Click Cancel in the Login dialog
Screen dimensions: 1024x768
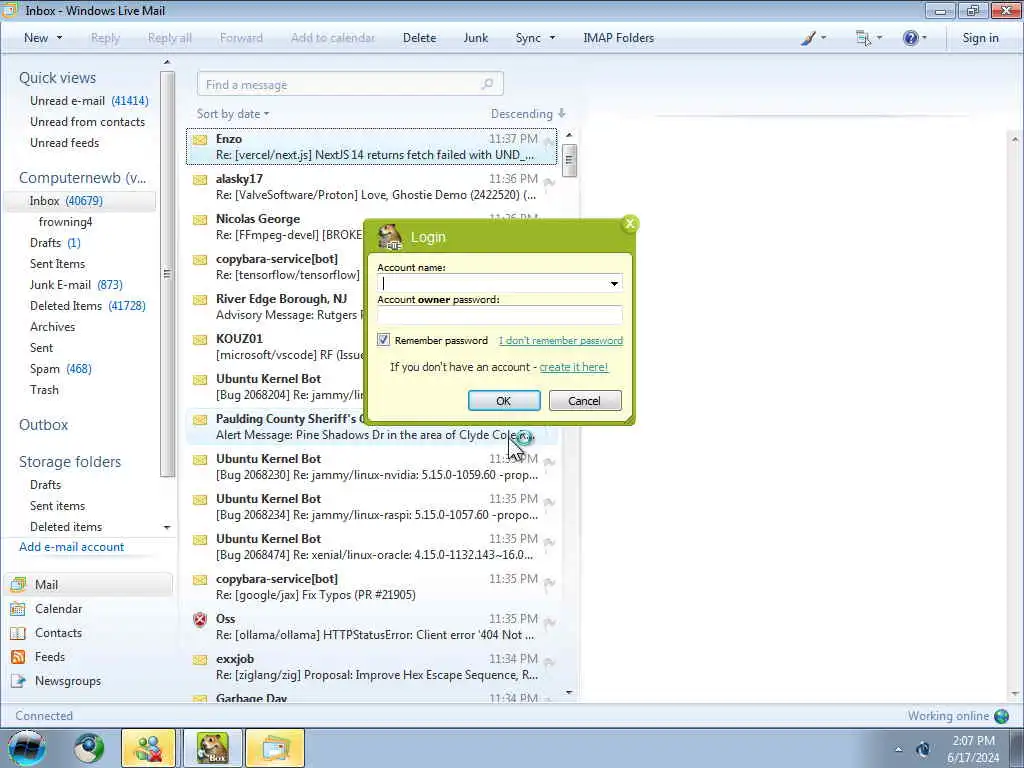[x=584, y=400]
